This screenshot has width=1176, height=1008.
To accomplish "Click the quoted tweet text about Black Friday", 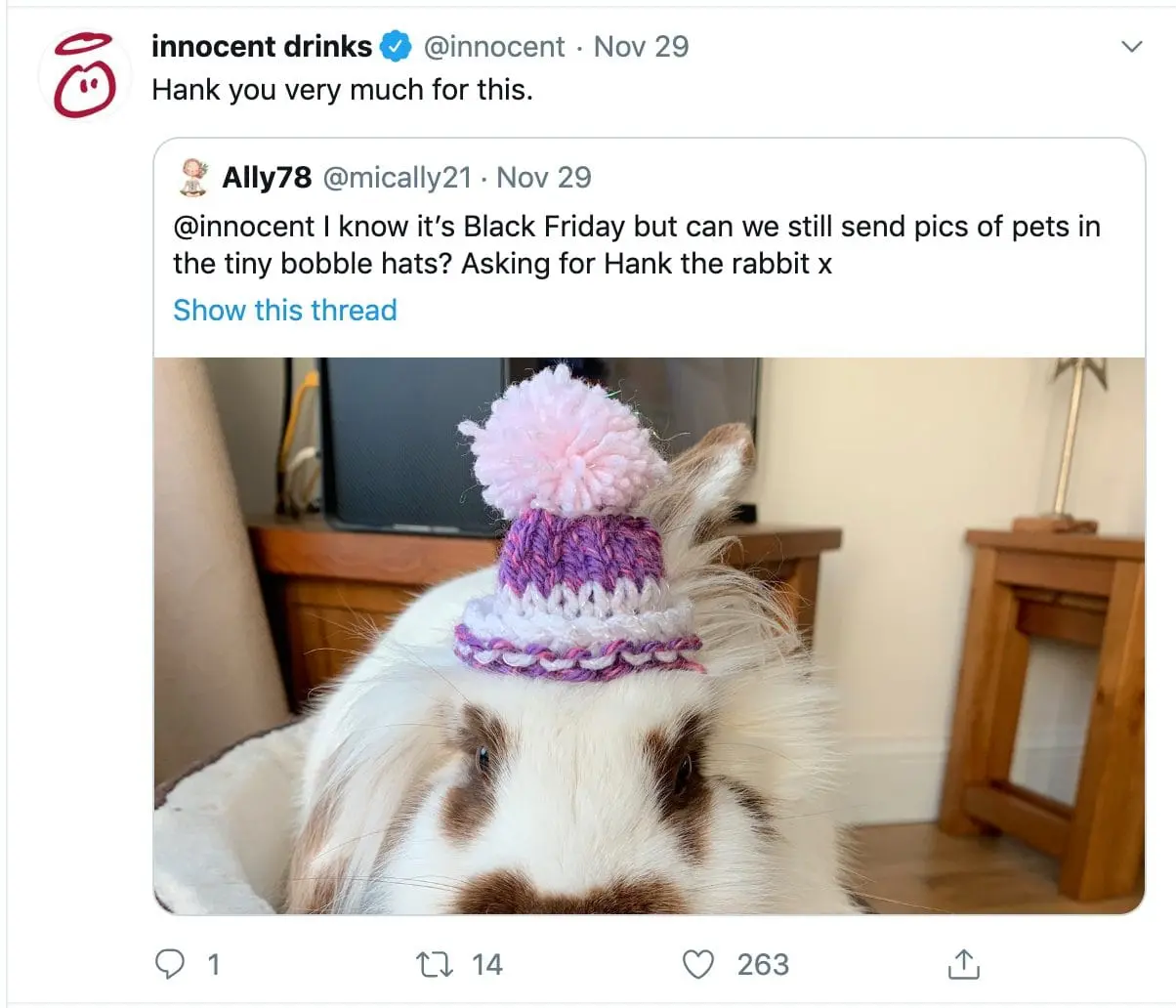I will coord(635,244).
